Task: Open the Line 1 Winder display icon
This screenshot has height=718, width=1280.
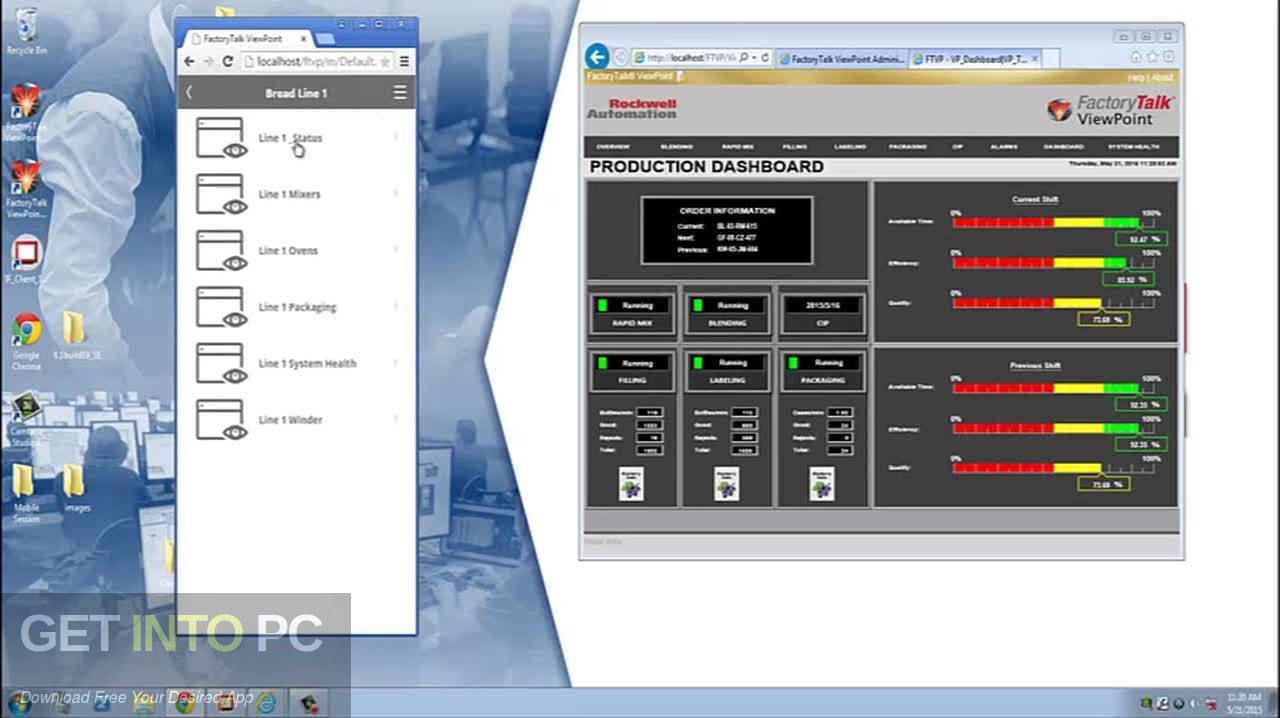Action: (x=221, y=420)
